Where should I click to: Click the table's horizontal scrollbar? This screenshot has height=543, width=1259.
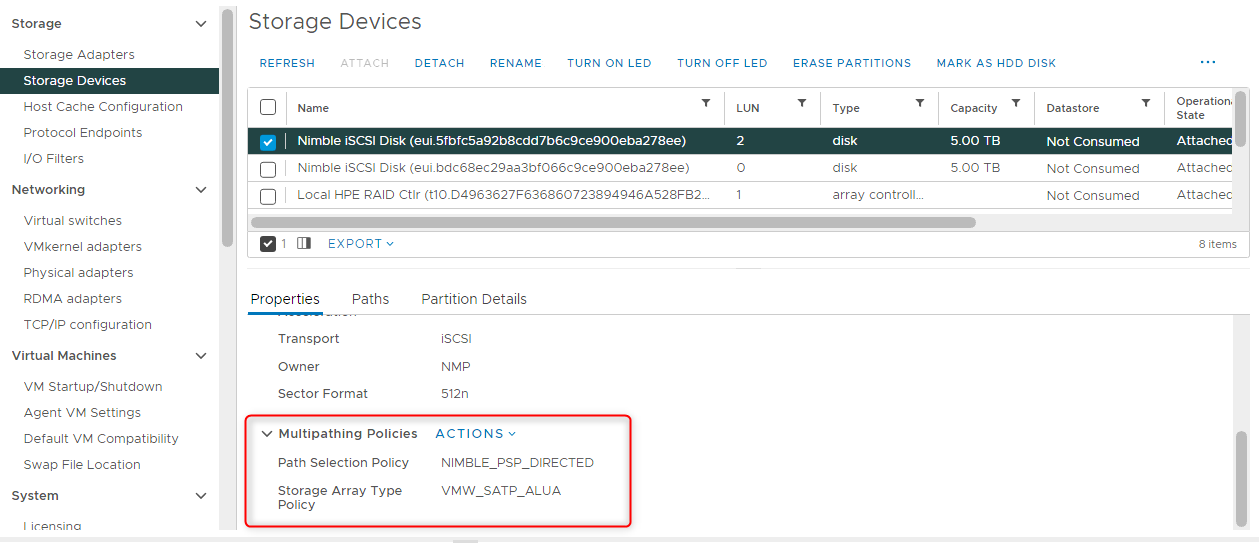[613, 222]
